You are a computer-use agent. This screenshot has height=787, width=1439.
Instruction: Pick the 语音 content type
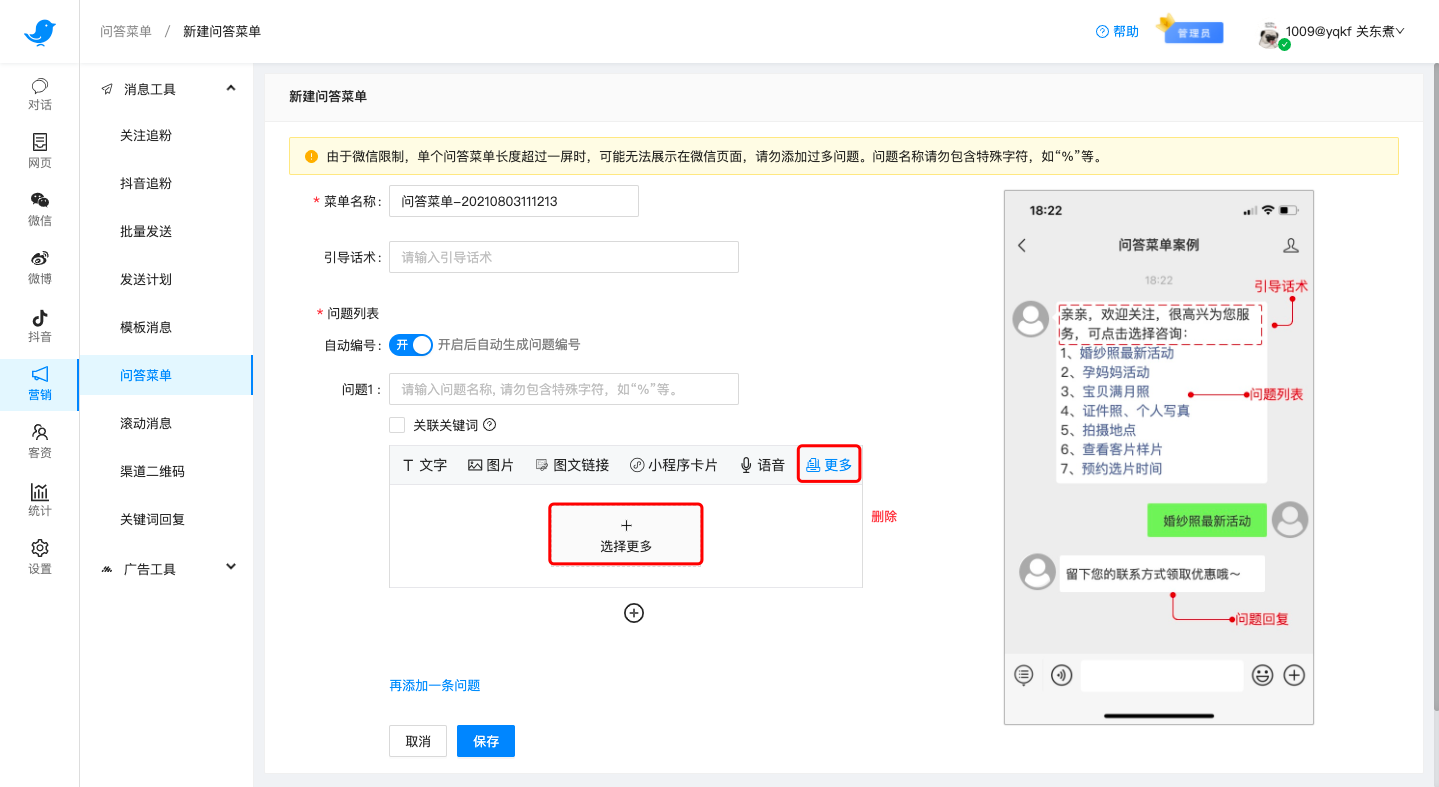(763, 464)
